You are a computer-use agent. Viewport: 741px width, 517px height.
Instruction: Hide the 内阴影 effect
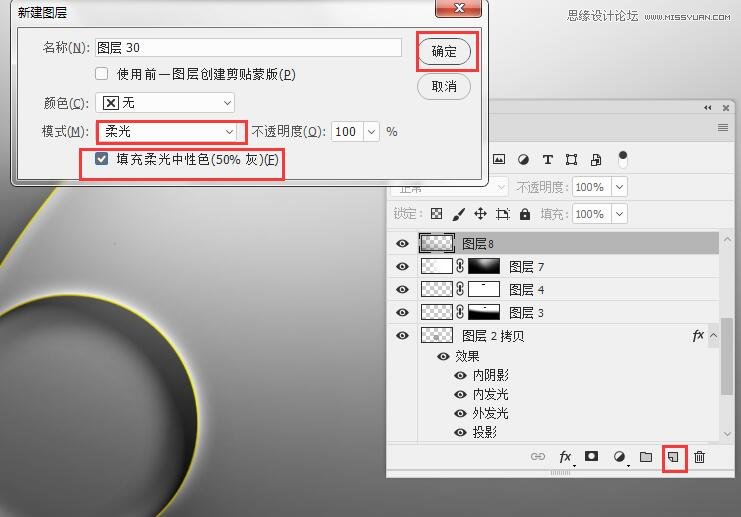tap(460, 376)
